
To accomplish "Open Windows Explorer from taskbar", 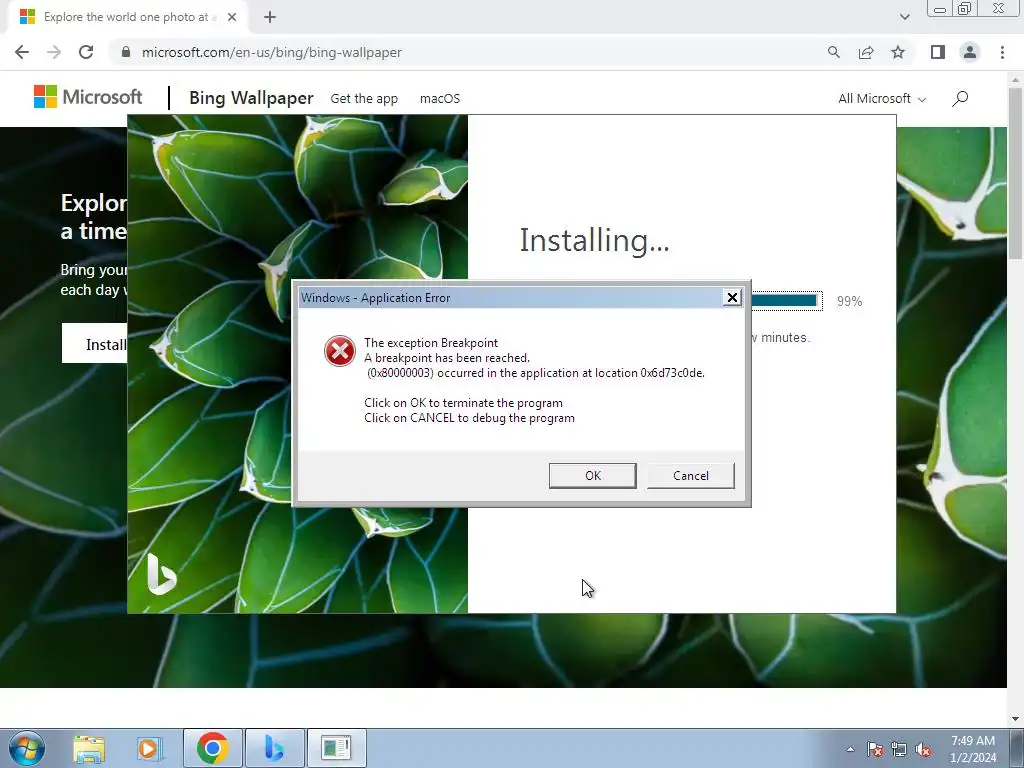I will click(89, 749).
